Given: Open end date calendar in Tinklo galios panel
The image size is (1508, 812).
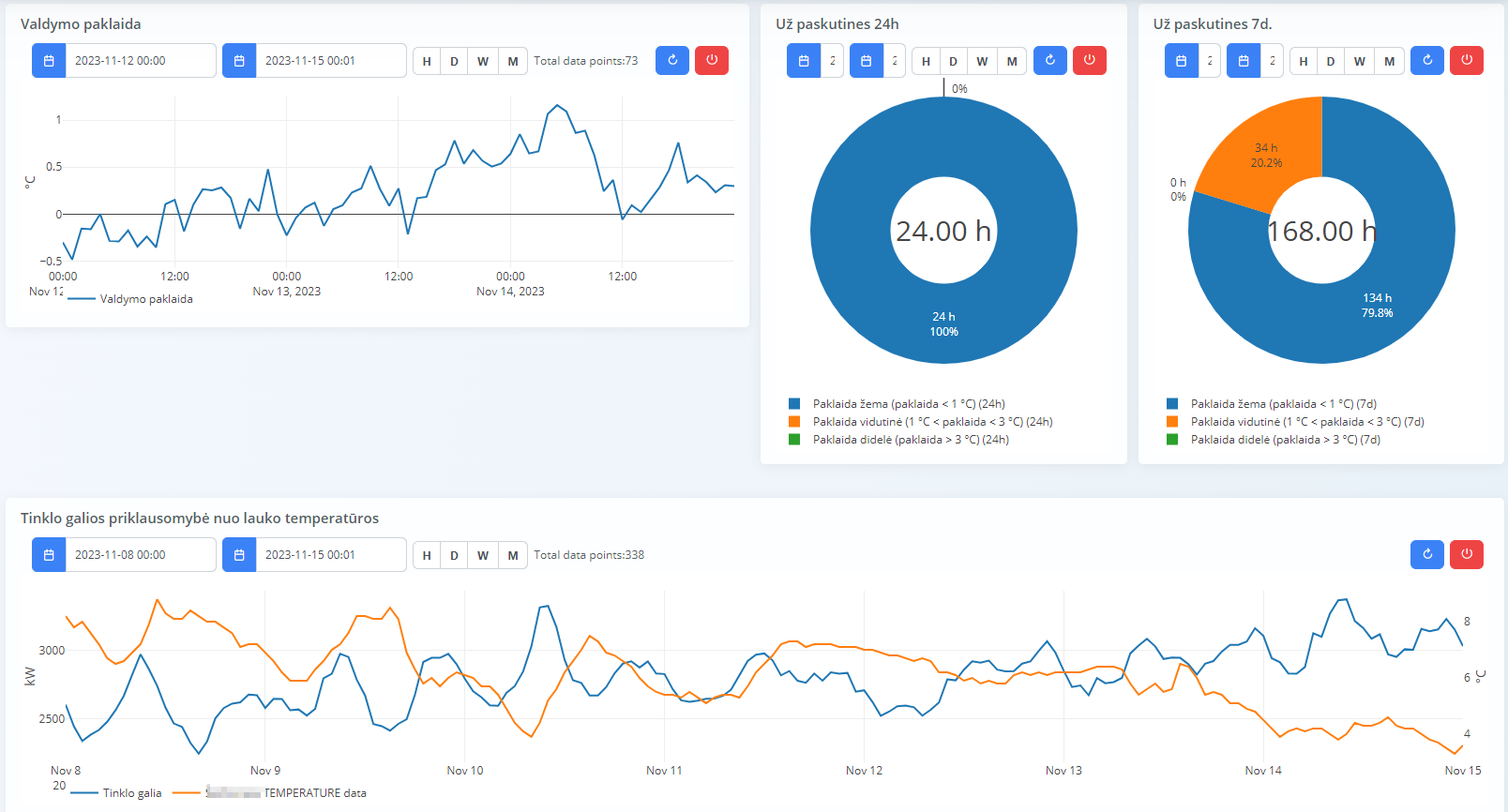Looking at the screenshot, I should pyautogui.click(x=239, y=555).
